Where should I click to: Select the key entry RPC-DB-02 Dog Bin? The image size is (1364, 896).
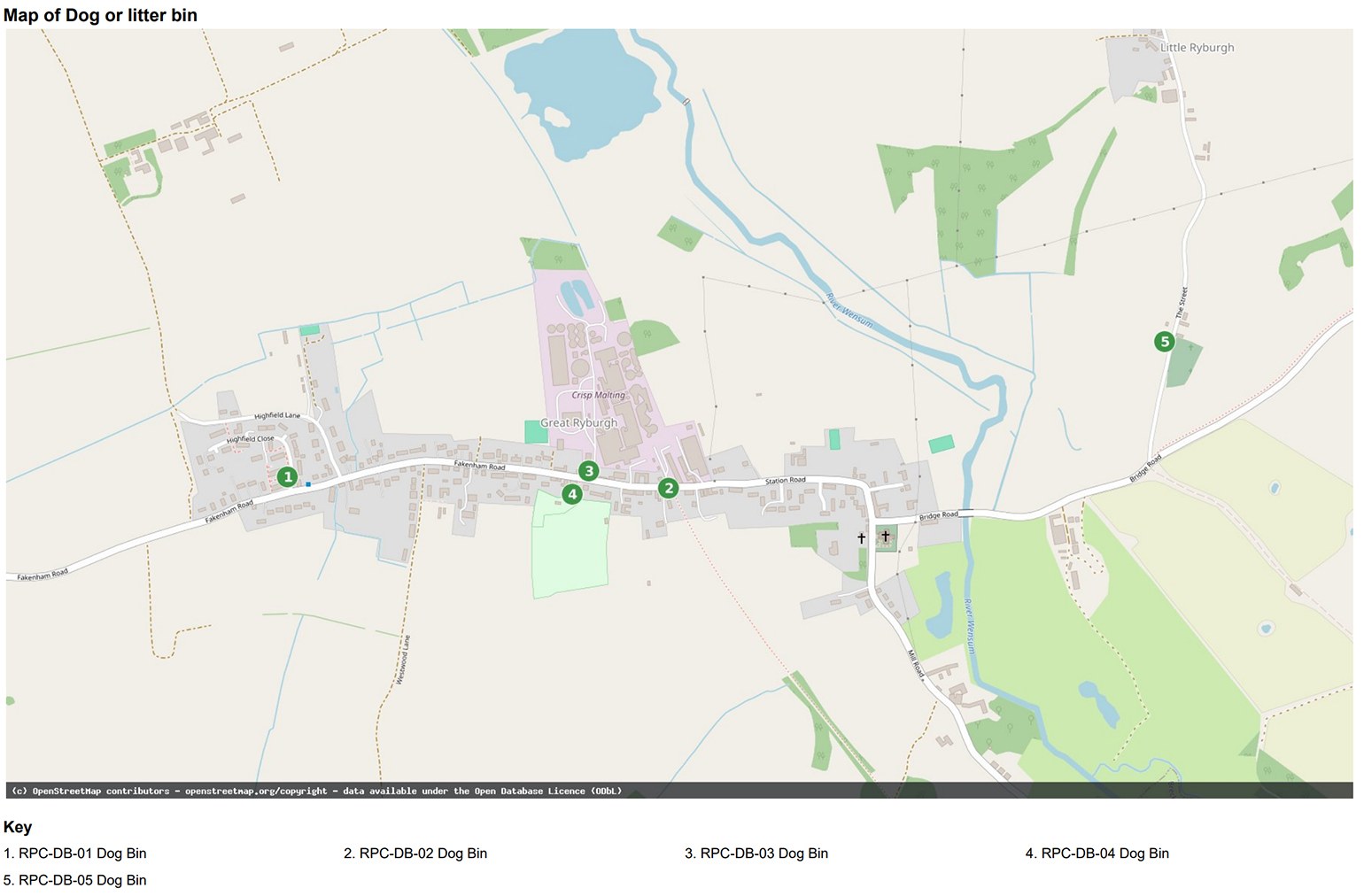[x=415, y=854]
